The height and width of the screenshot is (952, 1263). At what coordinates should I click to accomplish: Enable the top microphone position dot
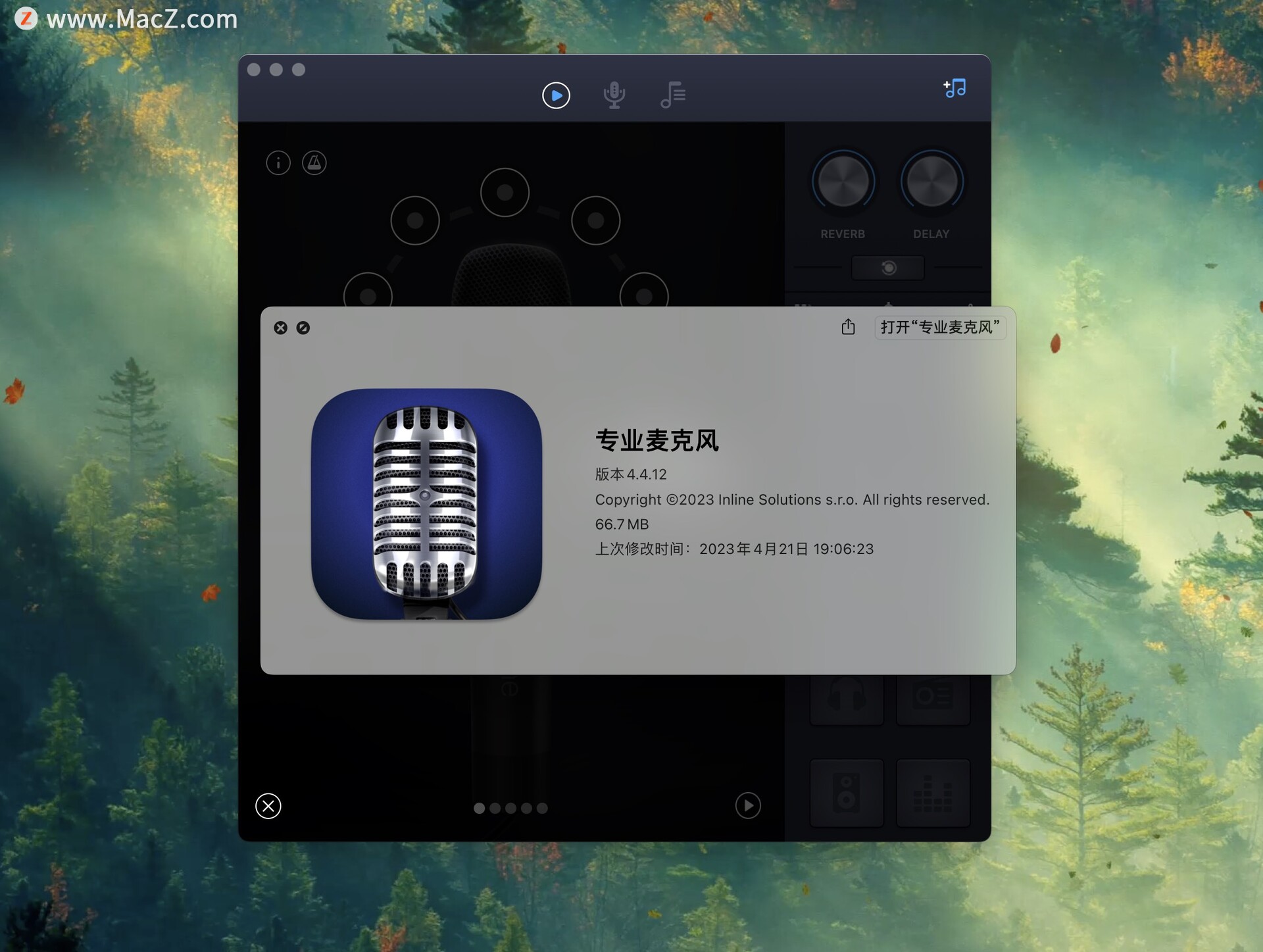(x=505, y=191)
